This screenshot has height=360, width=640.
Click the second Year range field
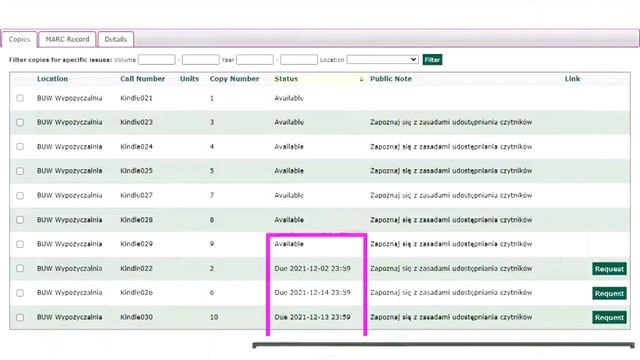point(299,60)
